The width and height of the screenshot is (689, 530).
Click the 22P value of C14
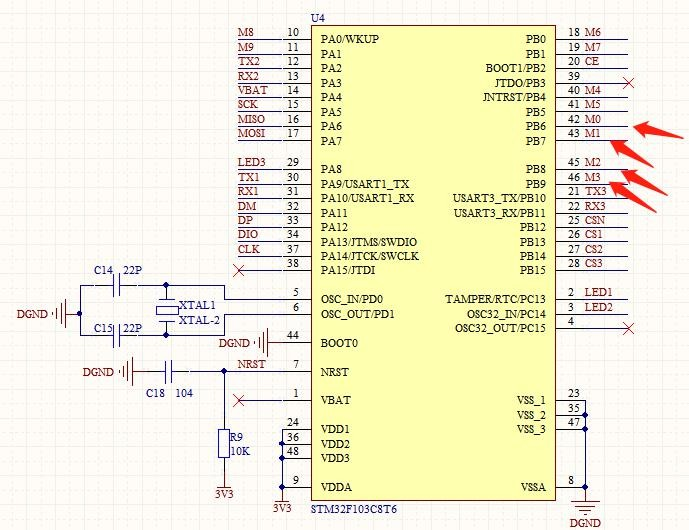click(x=132, y=270)
